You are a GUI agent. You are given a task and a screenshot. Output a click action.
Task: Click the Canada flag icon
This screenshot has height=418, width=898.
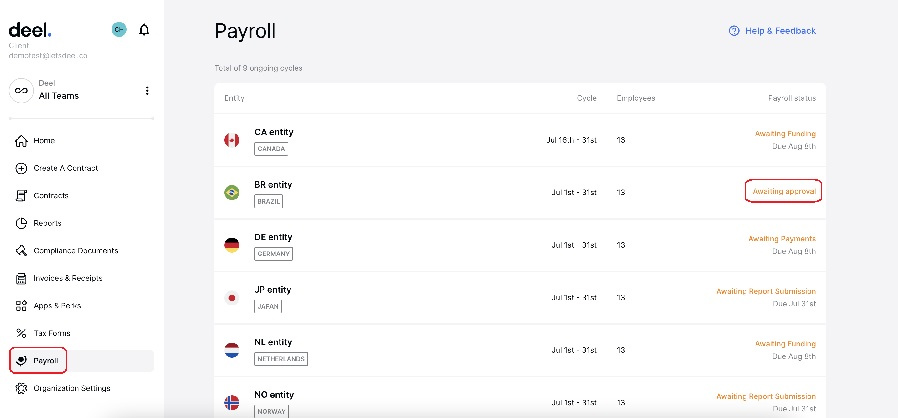coord(231,140)
